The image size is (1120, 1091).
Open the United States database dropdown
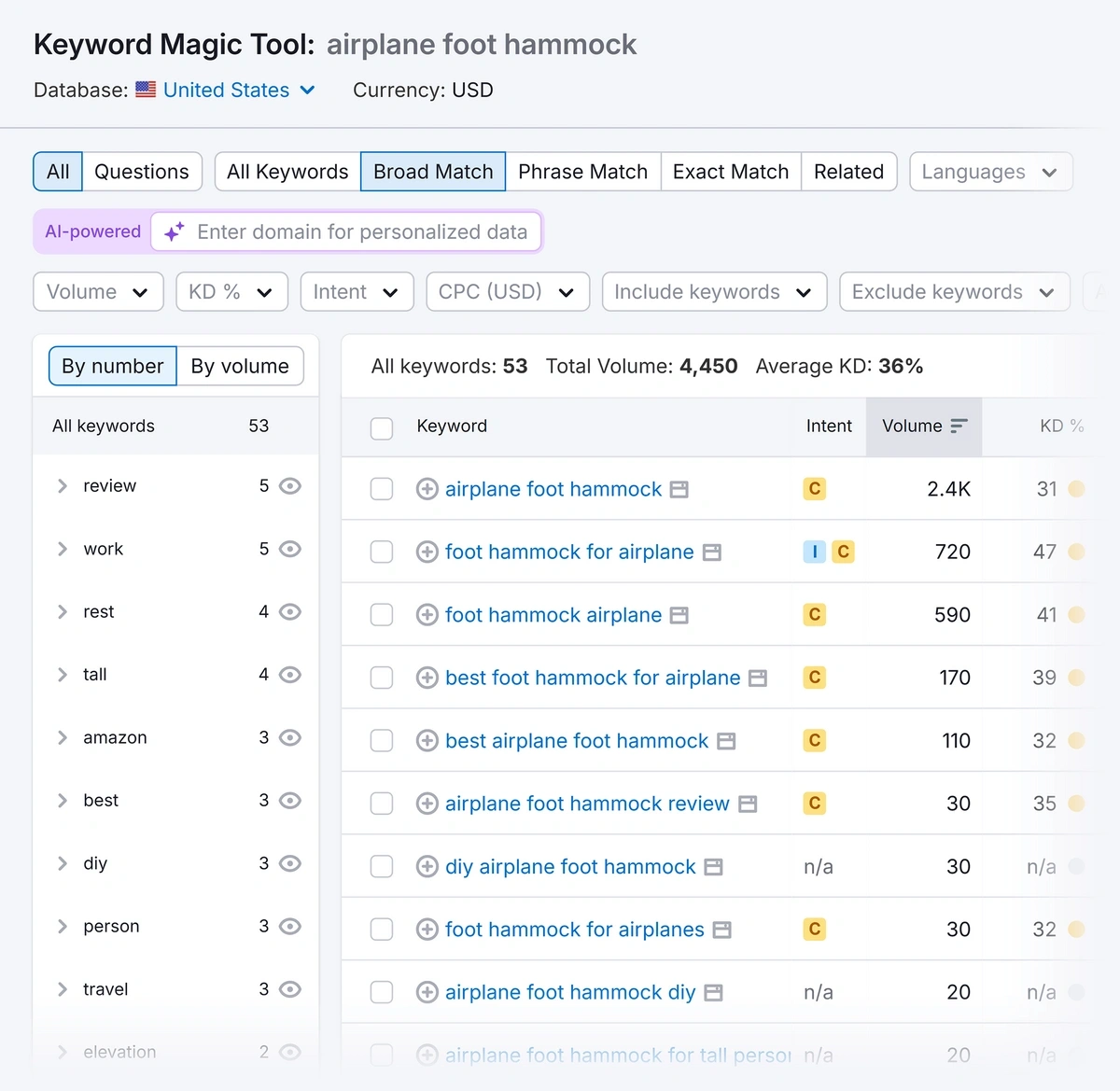239,91
